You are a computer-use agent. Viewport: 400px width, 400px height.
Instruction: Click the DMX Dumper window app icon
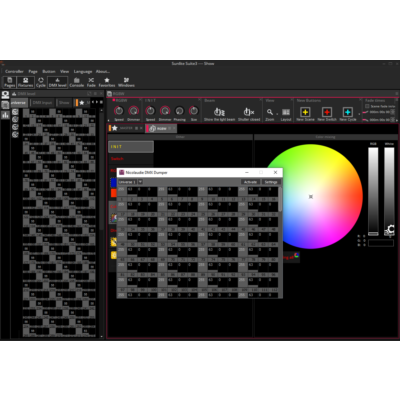point(122,172)
